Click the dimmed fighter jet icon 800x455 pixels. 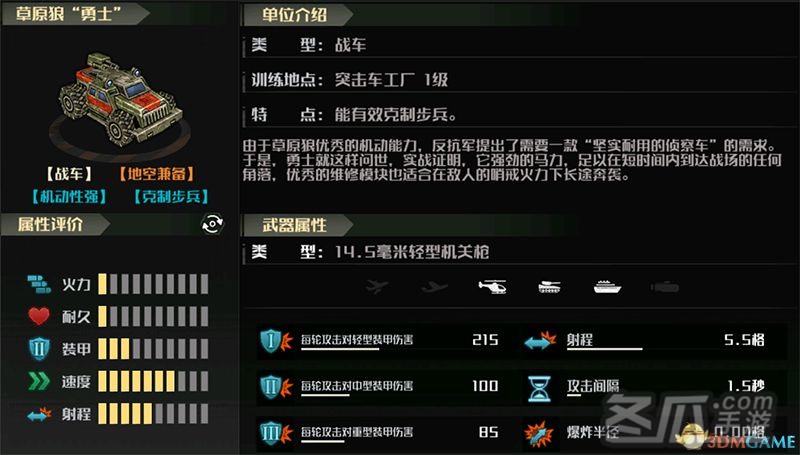tap(378, 287)
